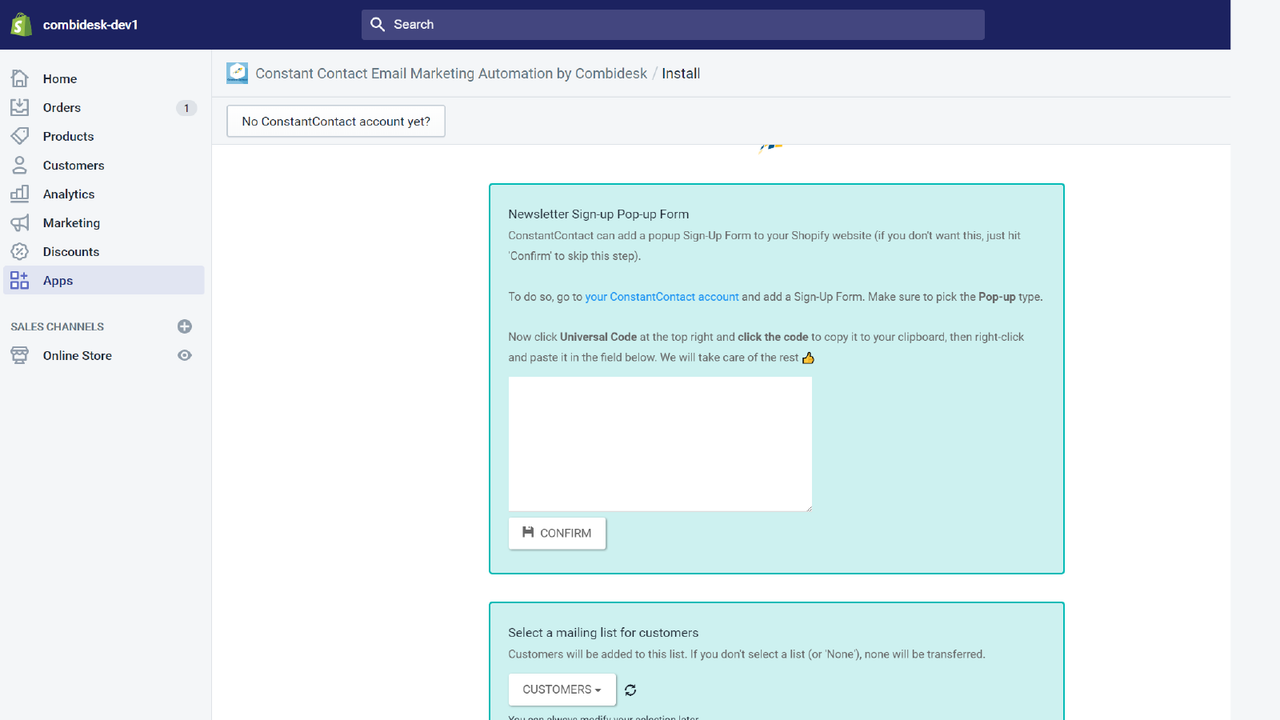Screen dimensions: 1280x720
Task: Click the CONFIRM button
Action: [x=557, y=533]
